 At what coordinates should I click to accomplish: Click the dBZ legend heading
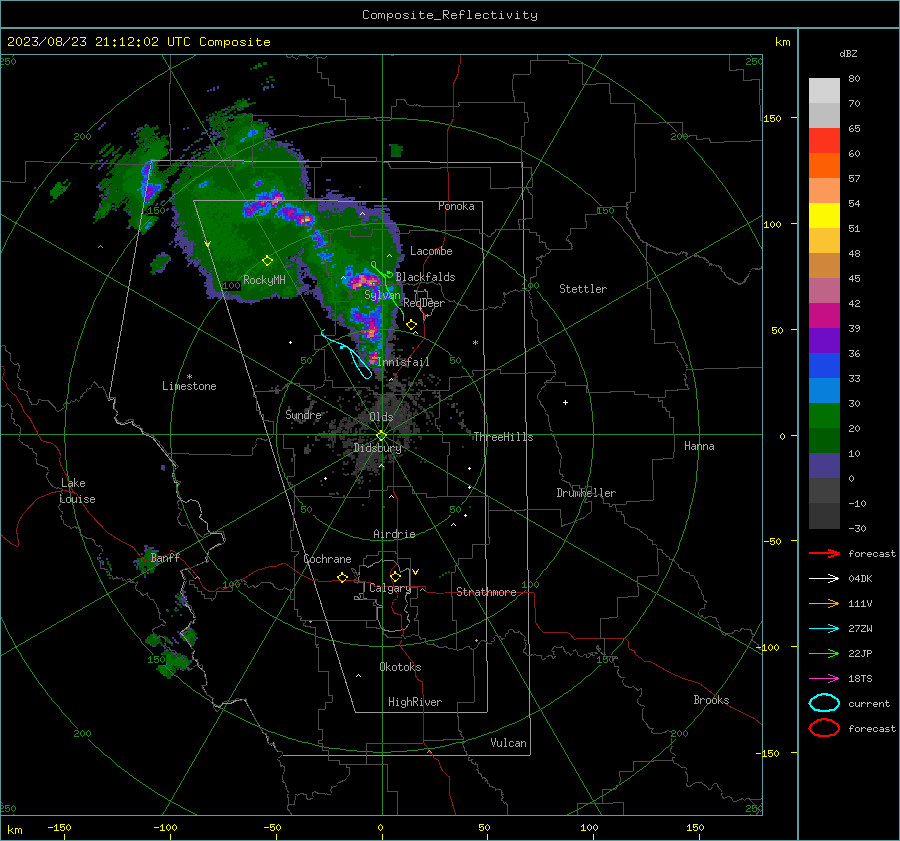[848, 53]
